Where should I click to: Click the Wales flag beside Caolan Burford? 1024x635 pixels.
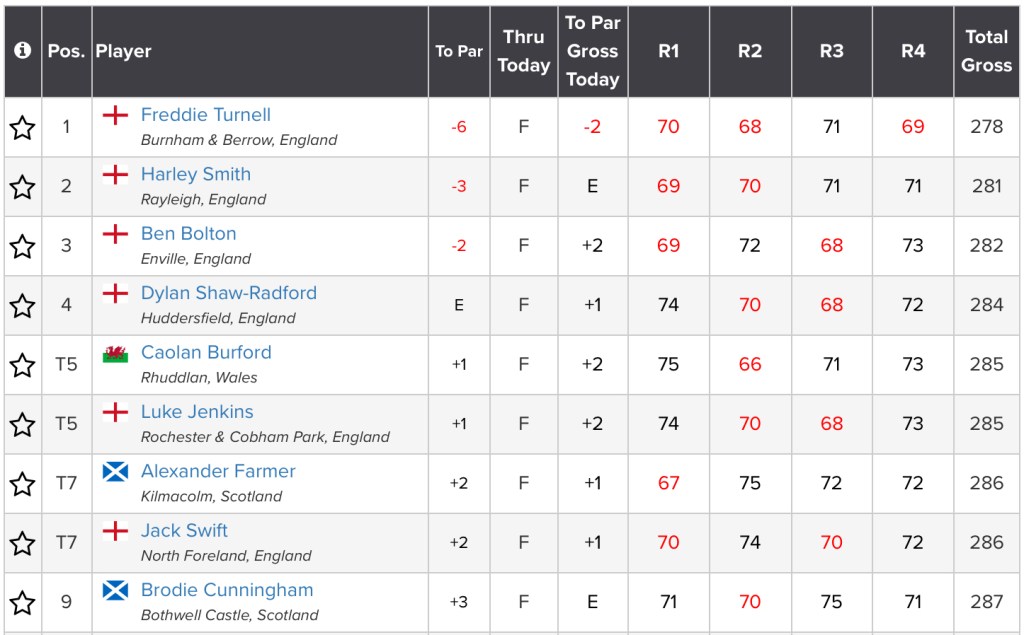coord(115,353)
